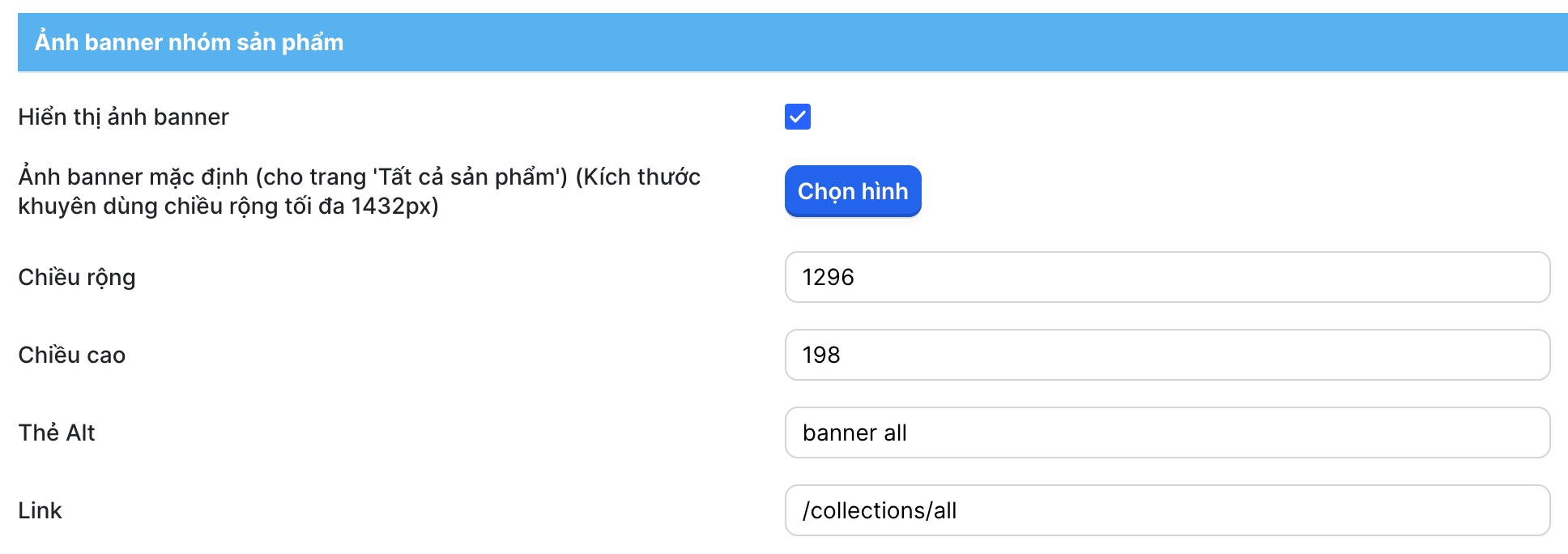Click the 'Link' label text
Image resolution: width=1568 pixels, height=554 pixels.
[x=40, y=510]
